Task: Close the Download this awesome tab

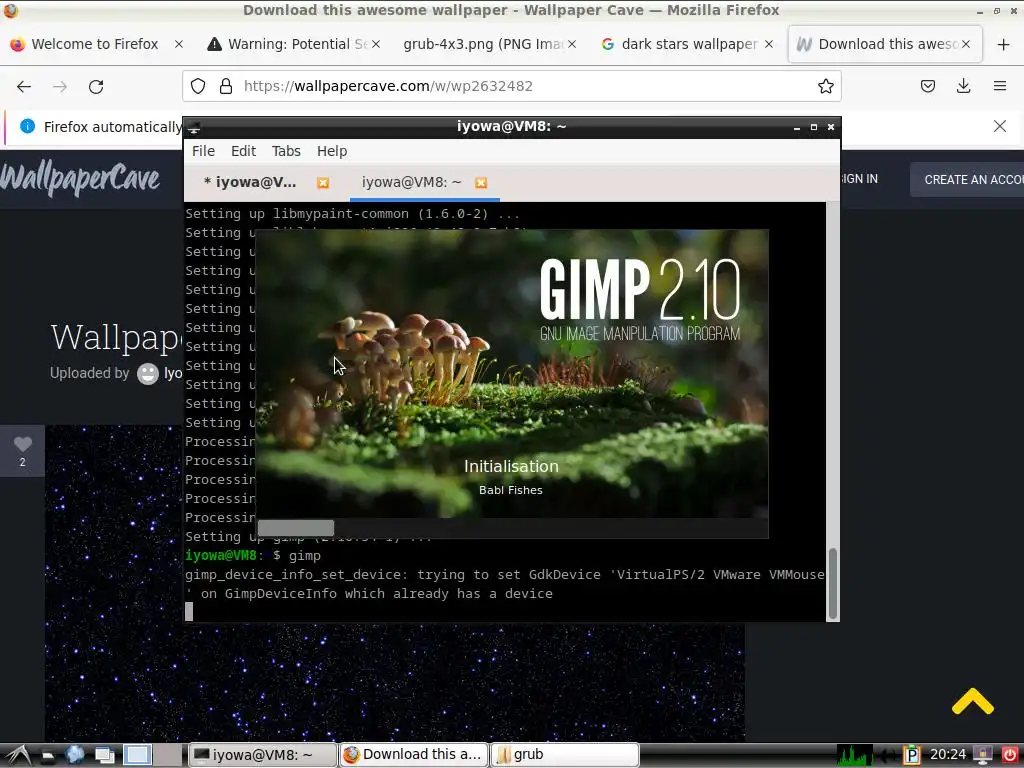Action: (x=966, y=44)
